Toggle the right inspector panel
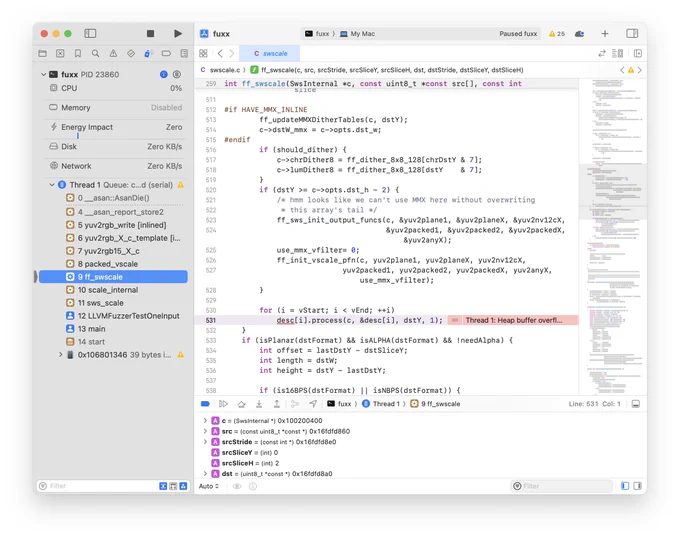This screenshot has height=538, width=680. pyautogui.click(x=632, y=33)
